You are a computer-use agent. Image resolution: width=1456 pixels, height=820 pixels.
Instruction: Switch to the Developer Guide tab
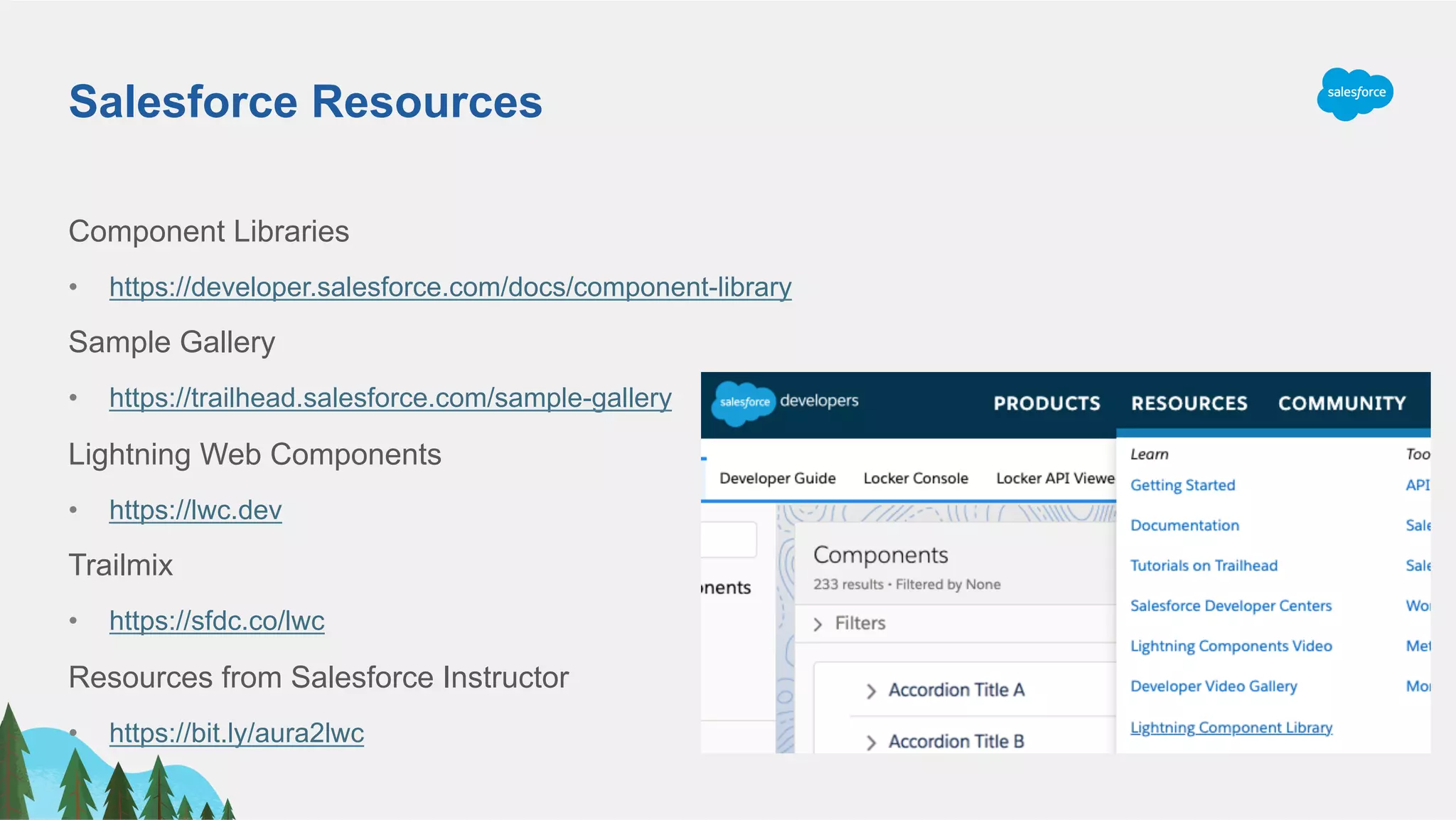click(x=778, y=478)
